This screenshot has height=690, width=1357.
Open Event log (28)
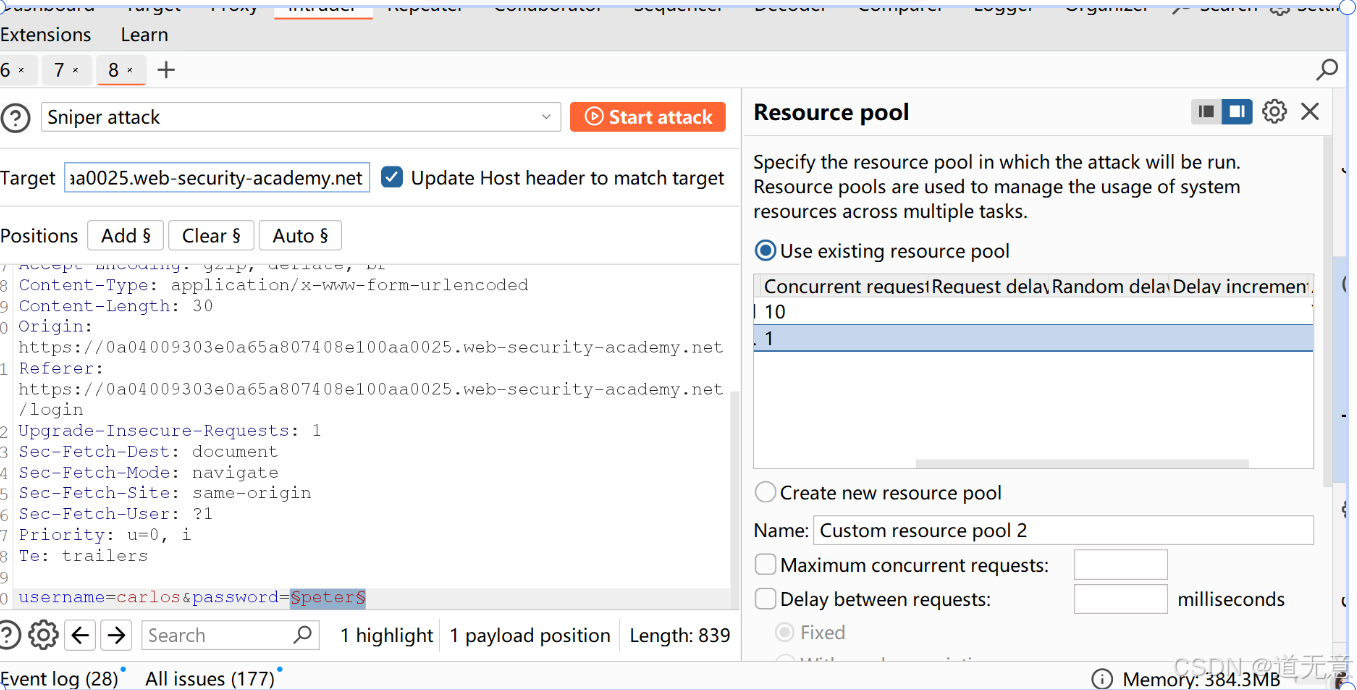[x=59, y=679]
